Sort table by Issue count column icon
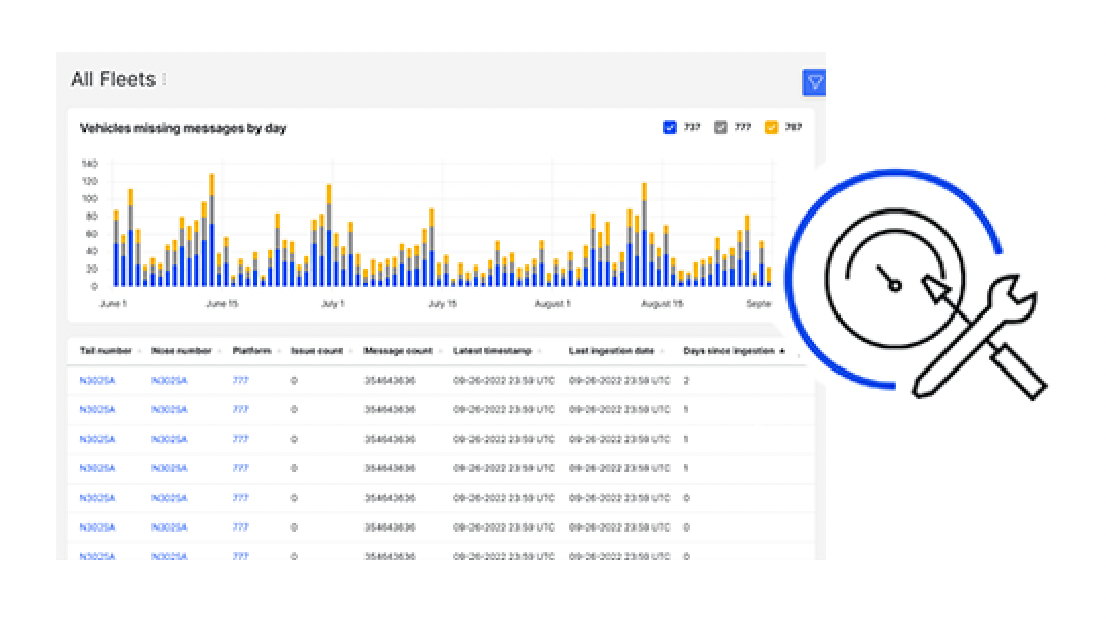 pyautogui.click(x=350, y=351)
